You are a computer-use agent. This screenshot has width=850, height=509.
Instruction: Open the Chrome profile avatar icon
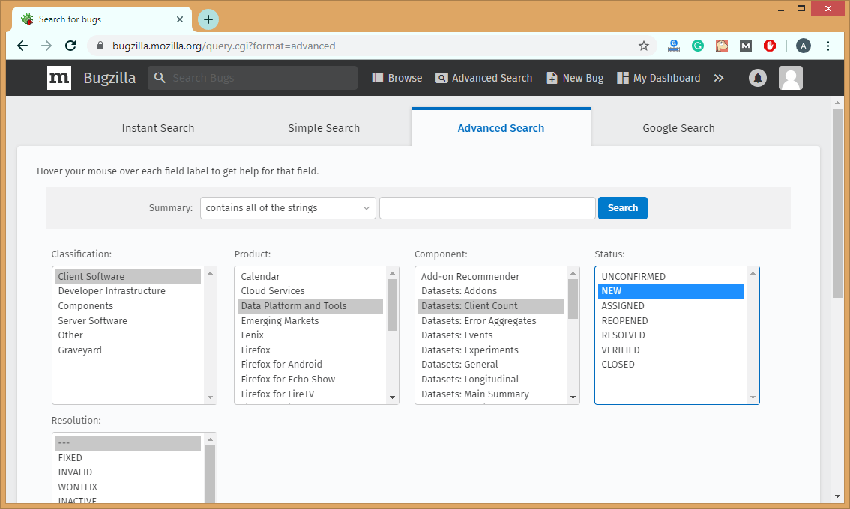(x=803, y=46)
